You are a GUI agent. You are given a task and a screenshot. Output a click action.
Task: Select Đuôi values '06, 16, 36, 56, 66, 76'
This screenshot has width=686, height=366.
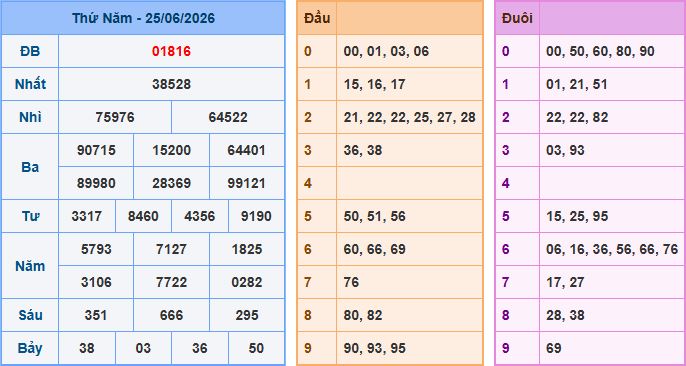[612, 249]
